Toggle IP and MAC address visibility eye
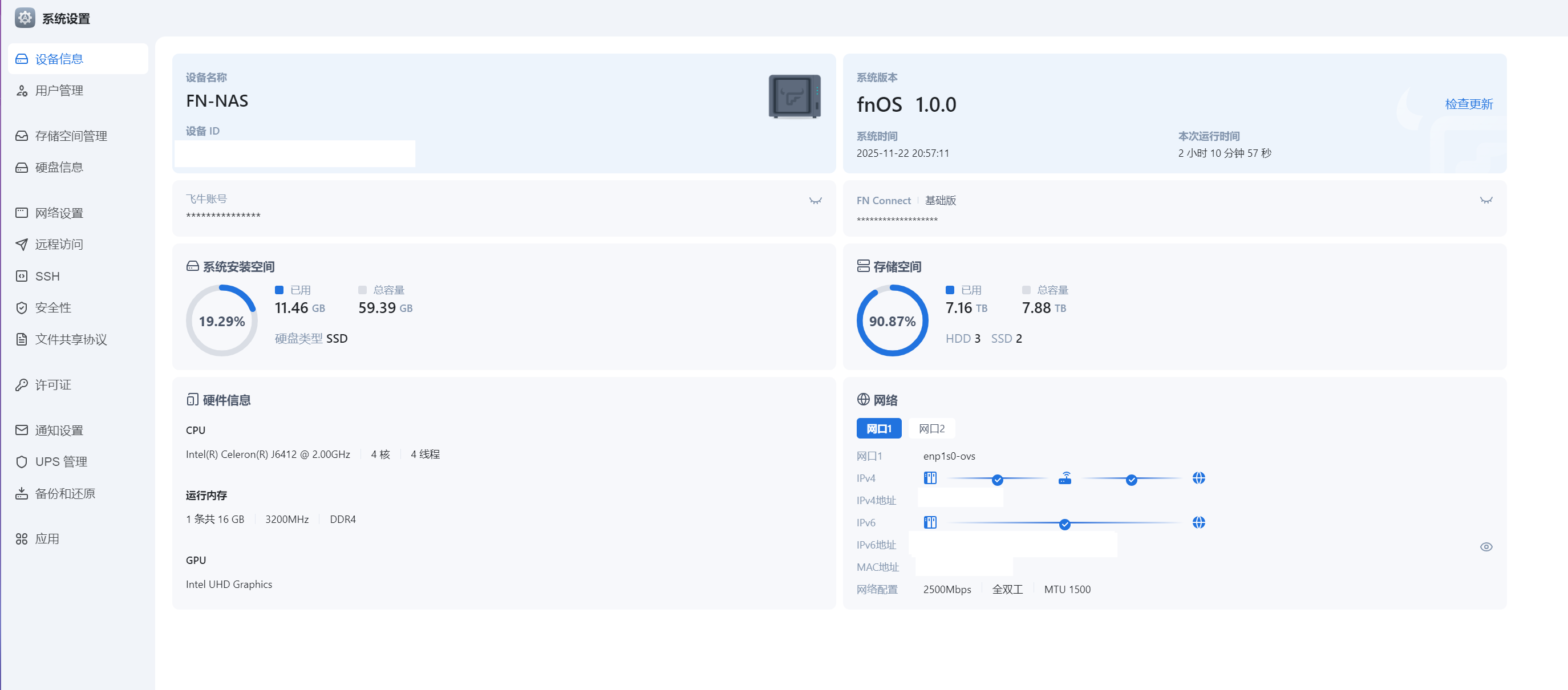1568x690 pixels. [1486, 546]
